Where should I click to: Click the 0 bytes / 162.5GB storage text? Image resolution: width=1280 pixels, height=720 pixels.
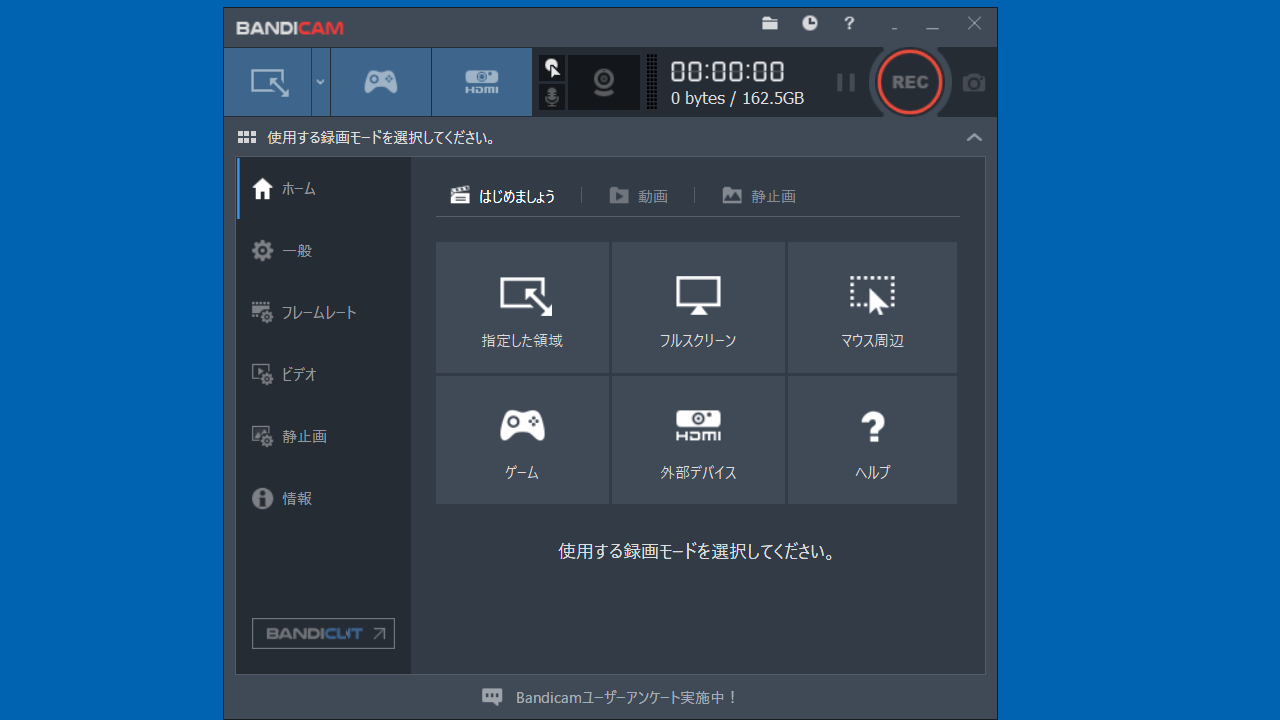point(737,99)
